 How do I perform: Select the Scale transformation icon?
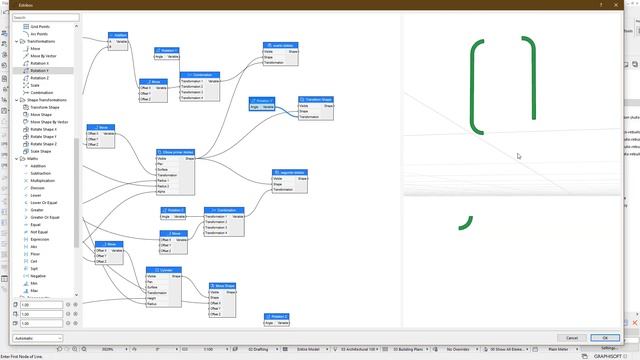(26, 85)
